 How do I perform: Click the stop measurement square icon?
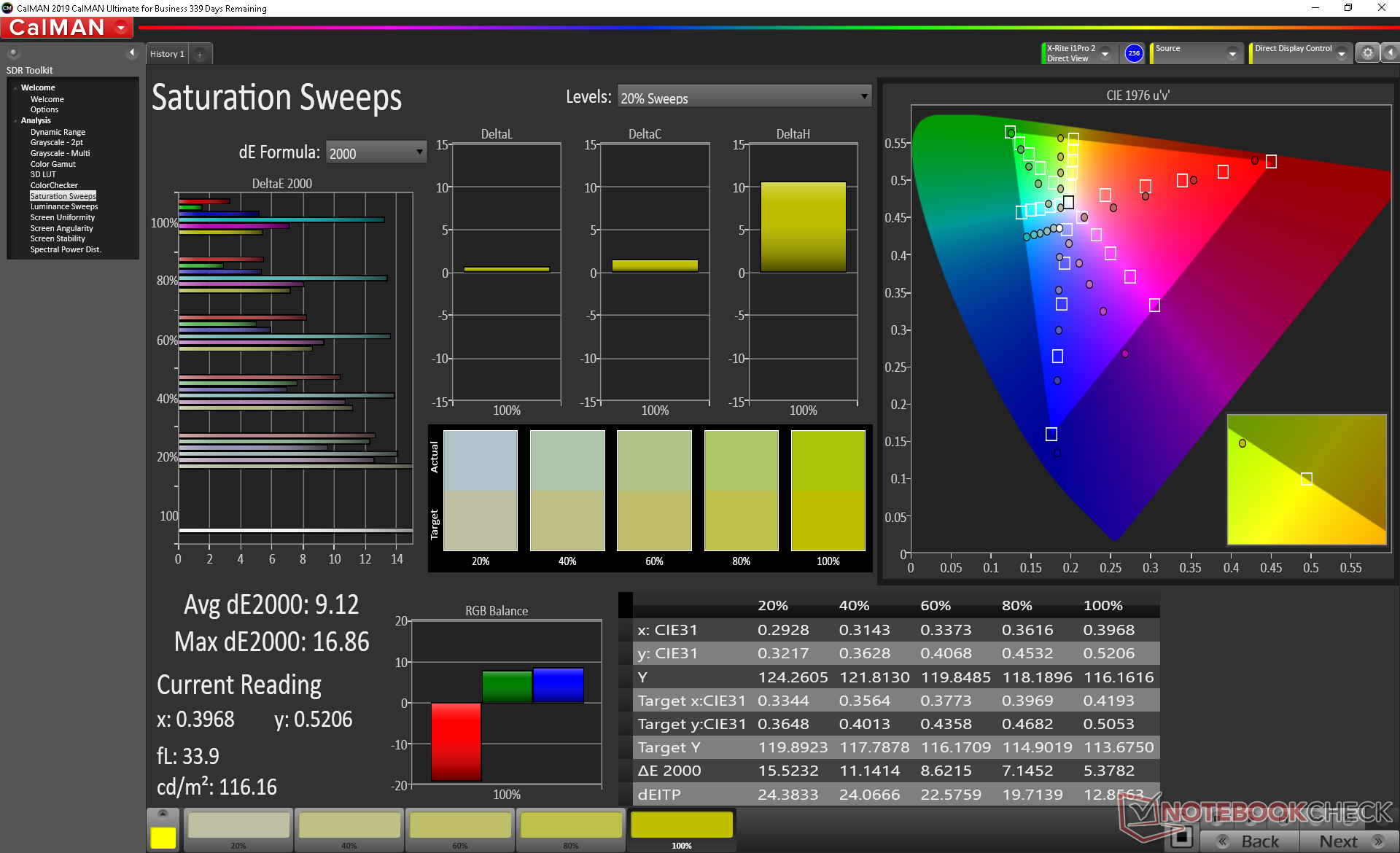click(1181, 838)
